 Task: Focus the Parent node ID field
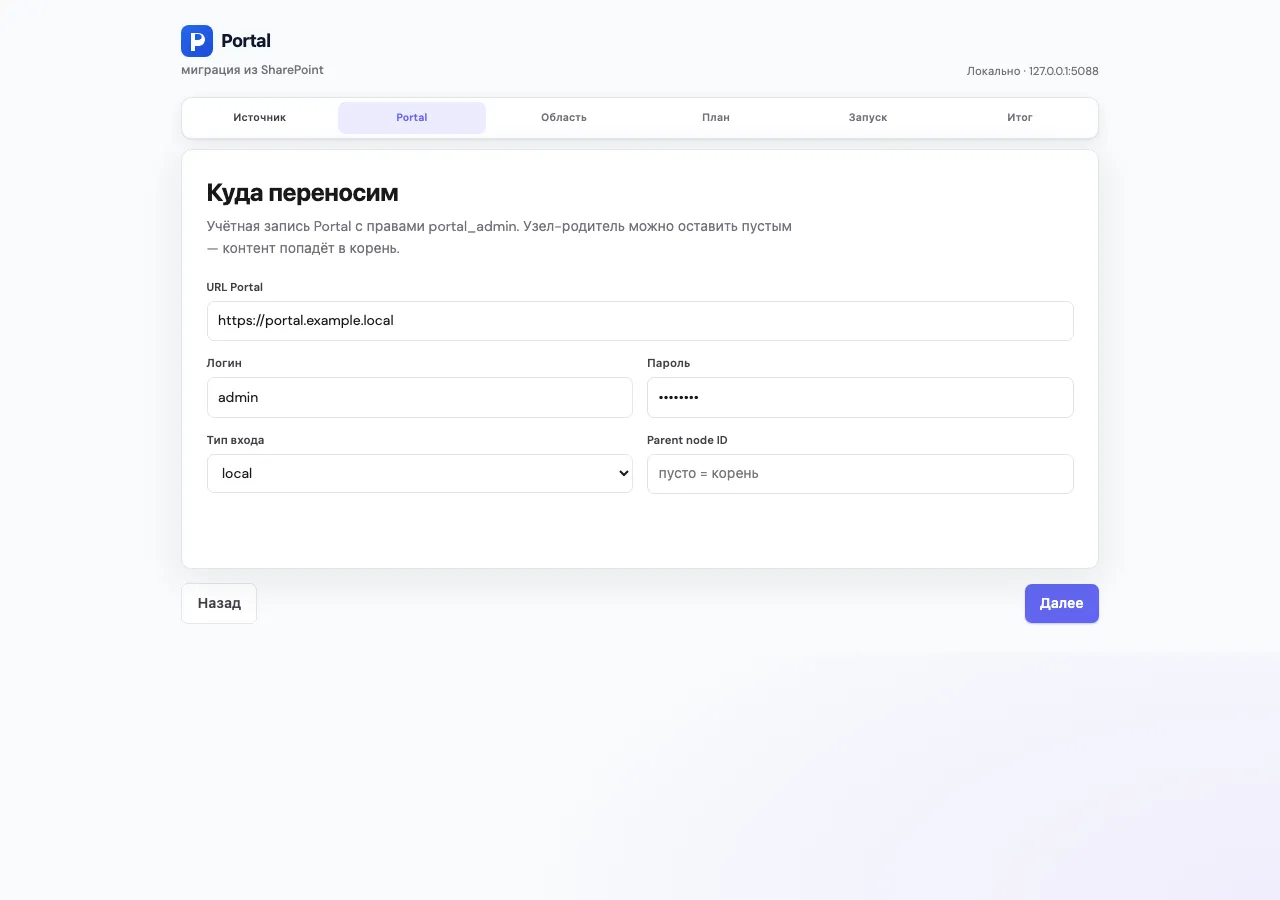(860, 474)
